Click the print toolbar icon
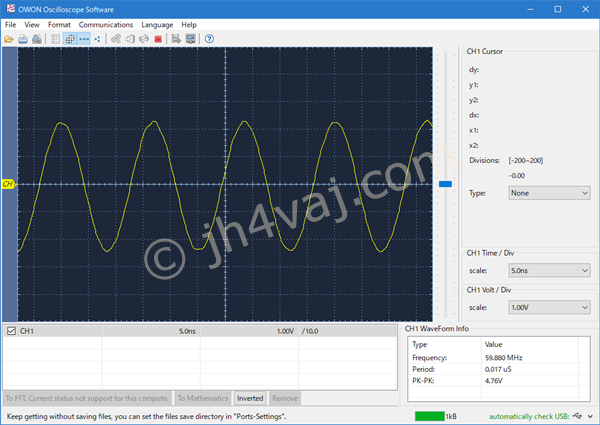This screenshot has height=425, width=600. pyautogui.click(x=23, y=39)
